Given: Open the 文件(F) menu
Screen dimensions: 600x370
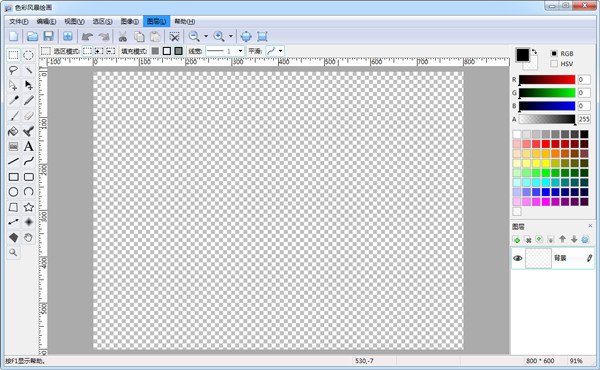Looking at the screenshot, I should [x=19, y=21].
